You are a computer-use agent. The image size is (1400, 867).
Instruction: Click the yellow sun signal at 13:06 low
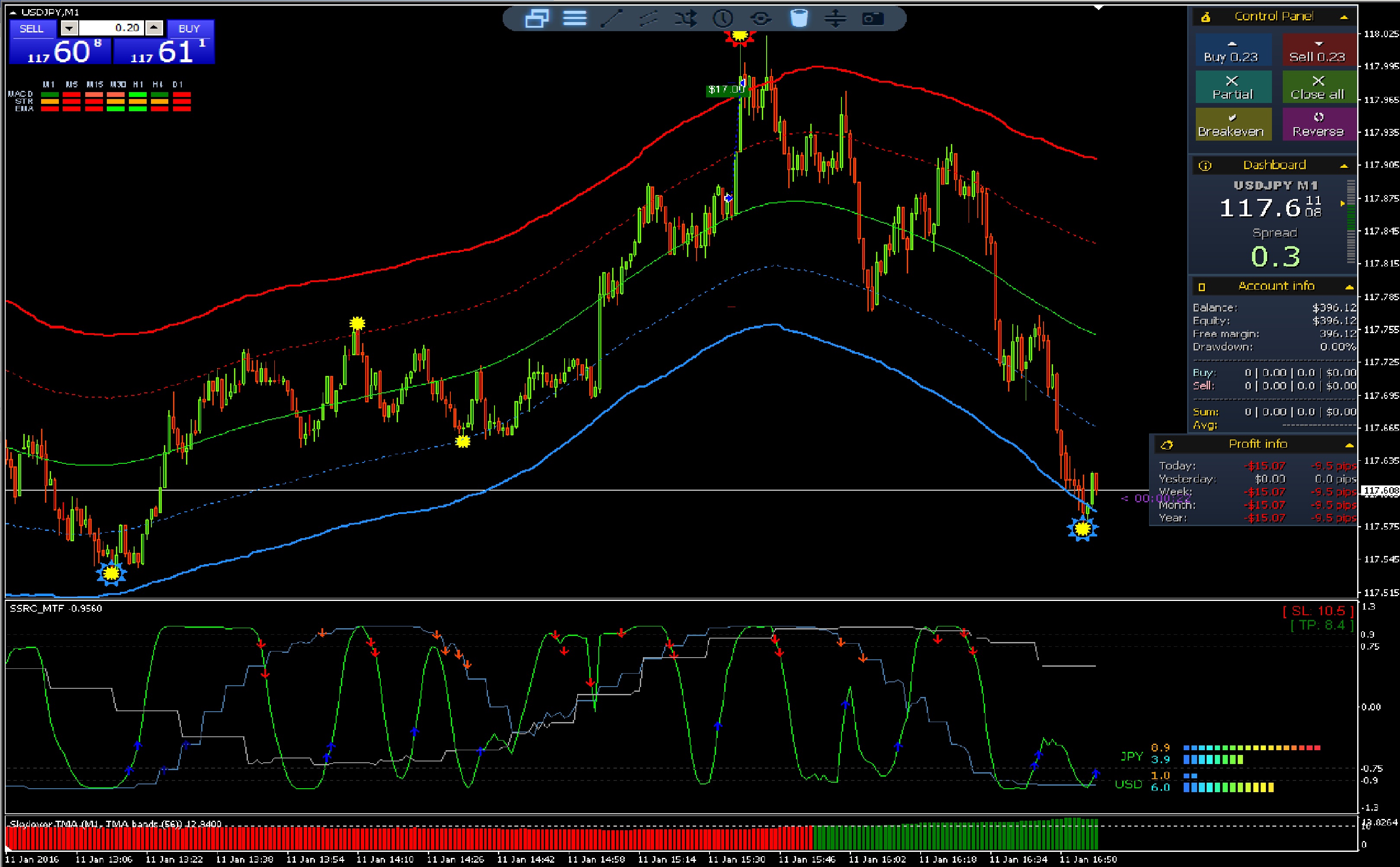[111, 572]
